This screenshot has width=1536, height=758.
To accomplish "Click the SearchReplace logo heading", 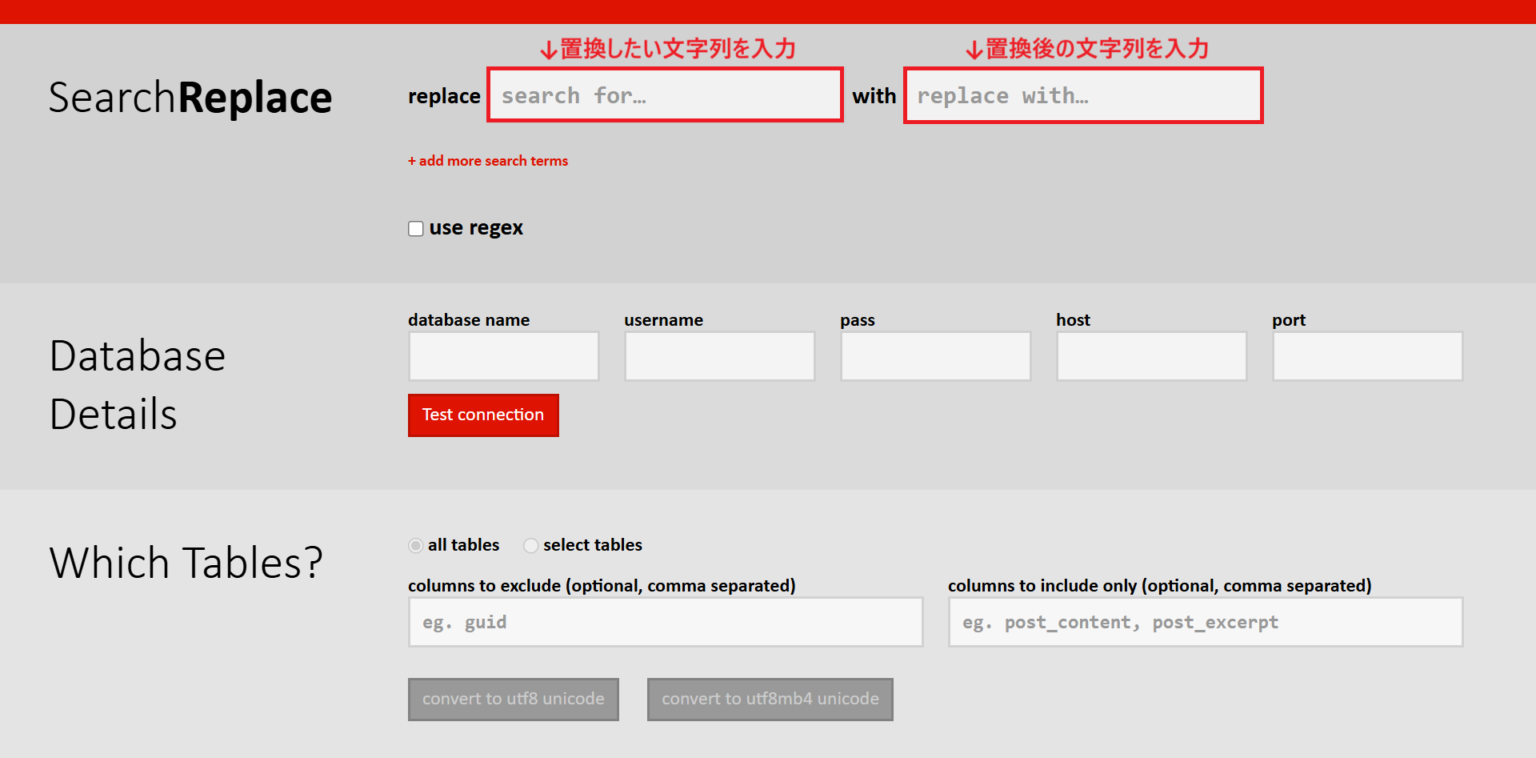I will 190,97.
